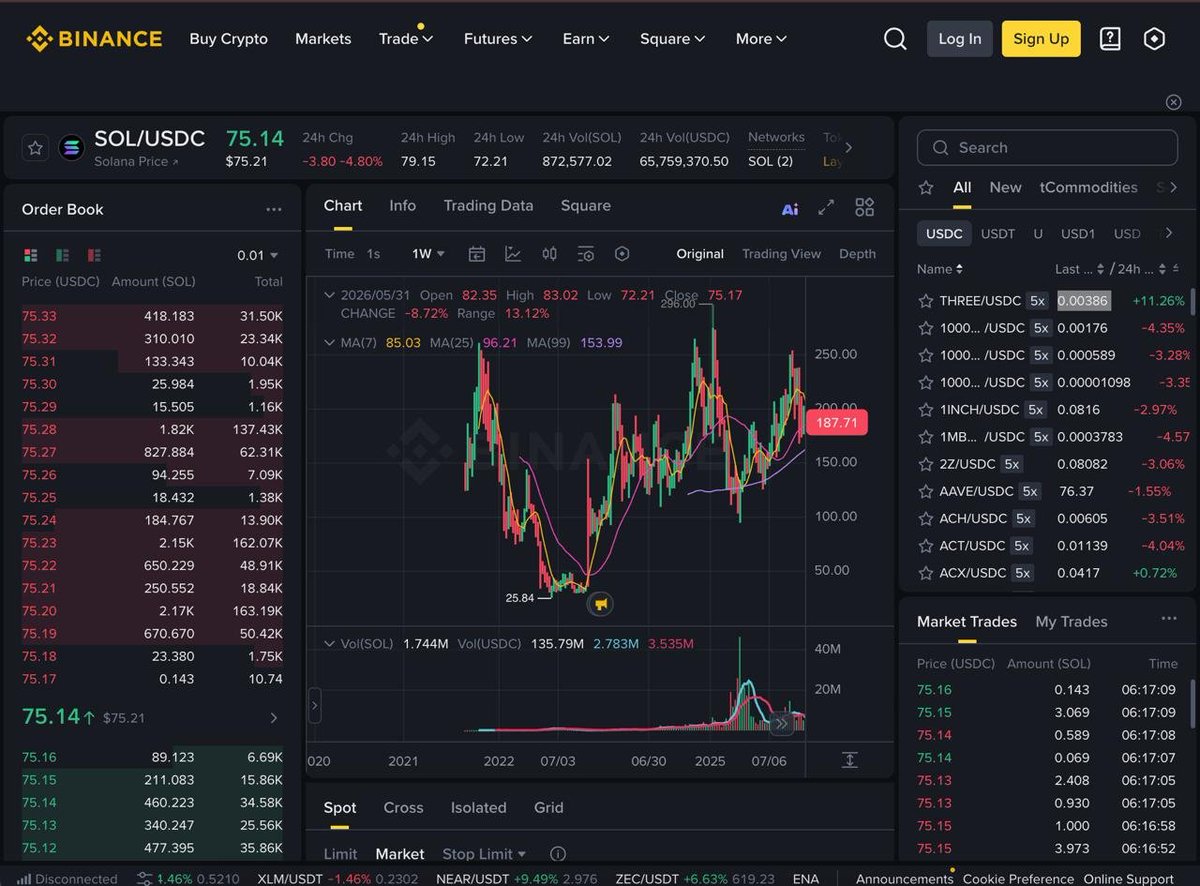Select the New category tab in the pair list
The image size is (1200, 886).
point(1005,187)
